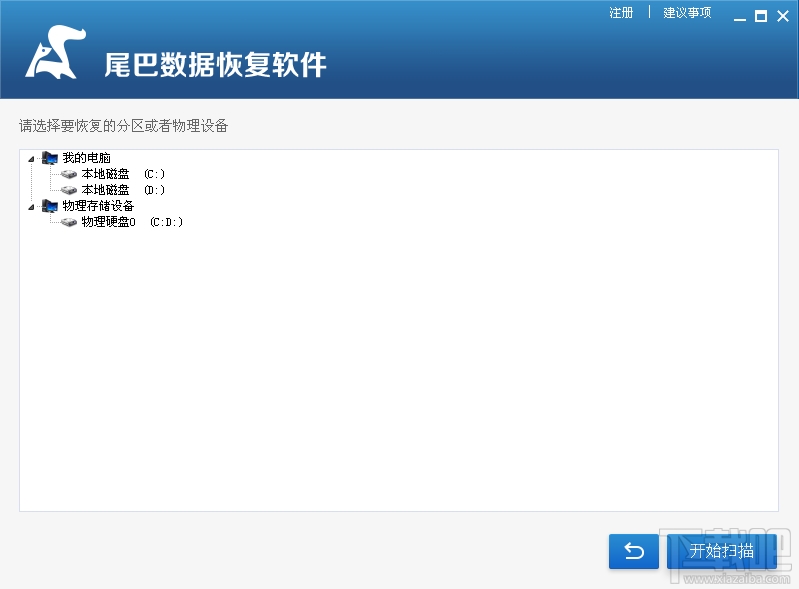Select 物理硬盘0 (C:D:) device
This screenshot has width=799, height=589.
[132, 222]
